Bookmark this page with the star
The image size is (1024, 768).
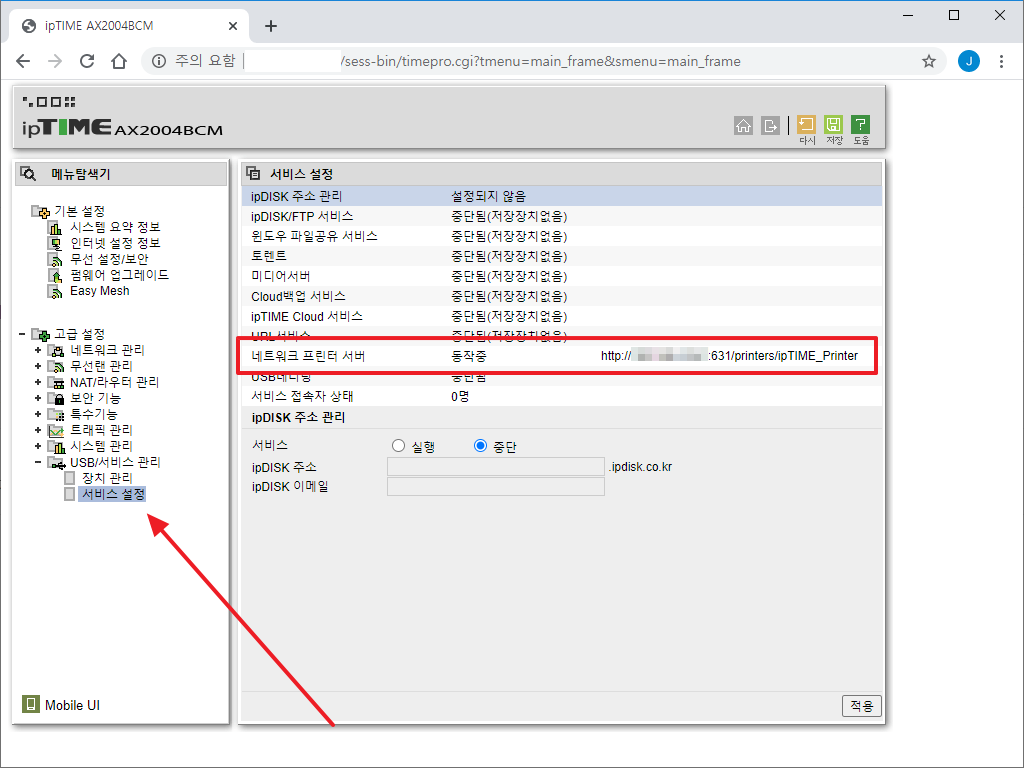929,61
